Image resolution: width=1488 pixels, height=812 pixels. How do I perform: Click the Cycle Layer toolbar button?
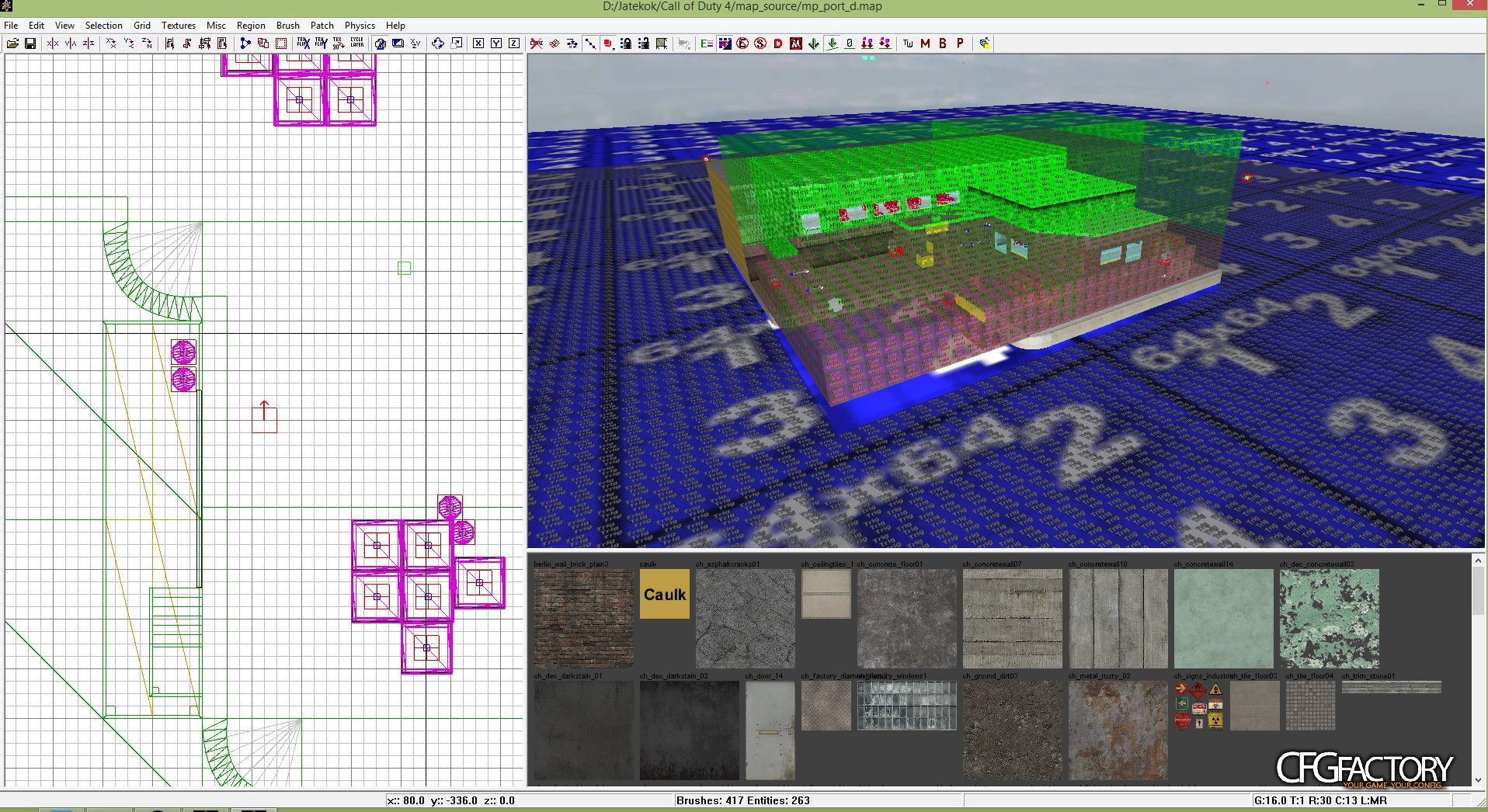(x=357, y=43)
